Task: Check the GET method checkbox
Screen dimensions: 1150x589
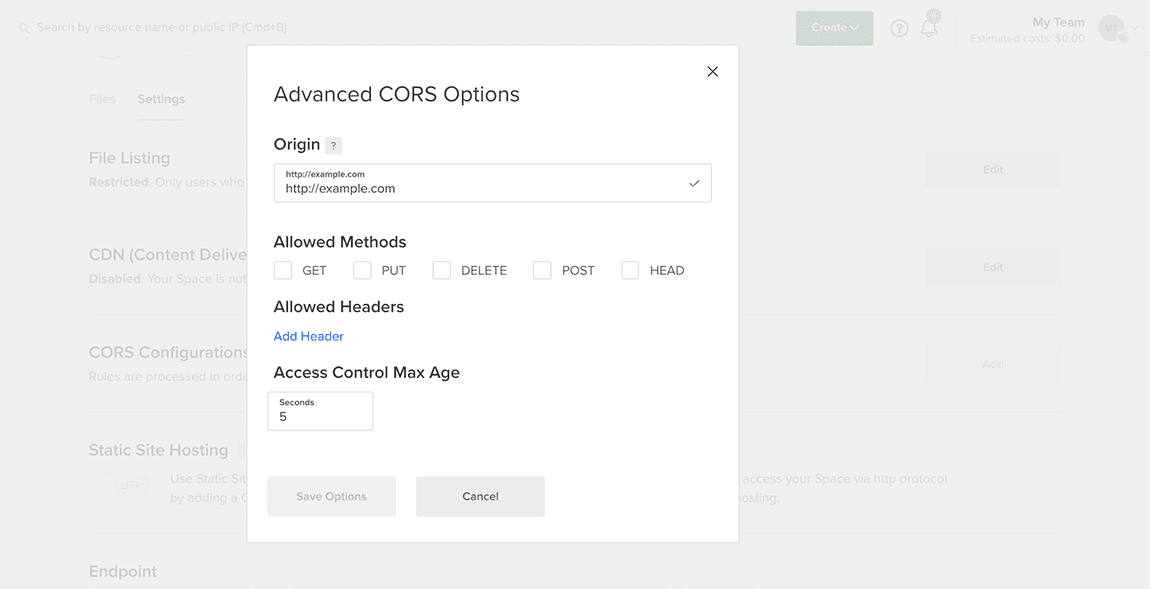Action: [x=283, y=270]
